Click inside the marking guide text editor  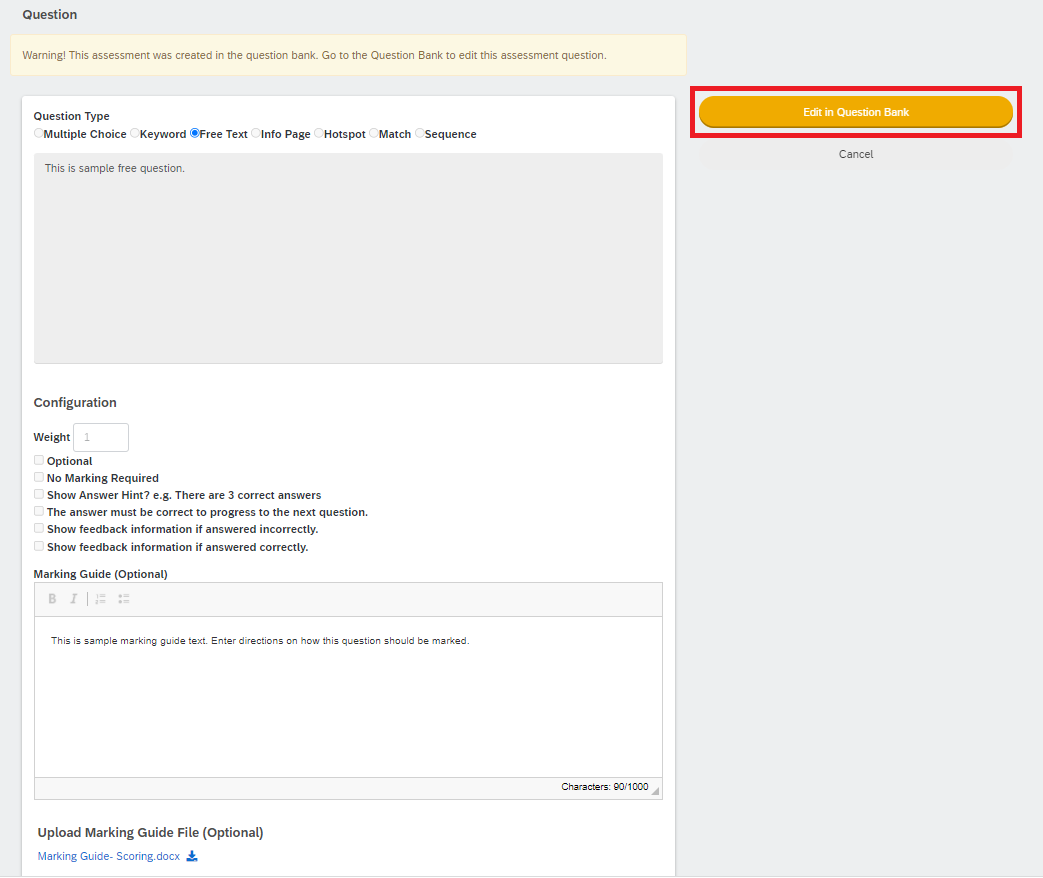pyautogui.click(x=349, y=696)
